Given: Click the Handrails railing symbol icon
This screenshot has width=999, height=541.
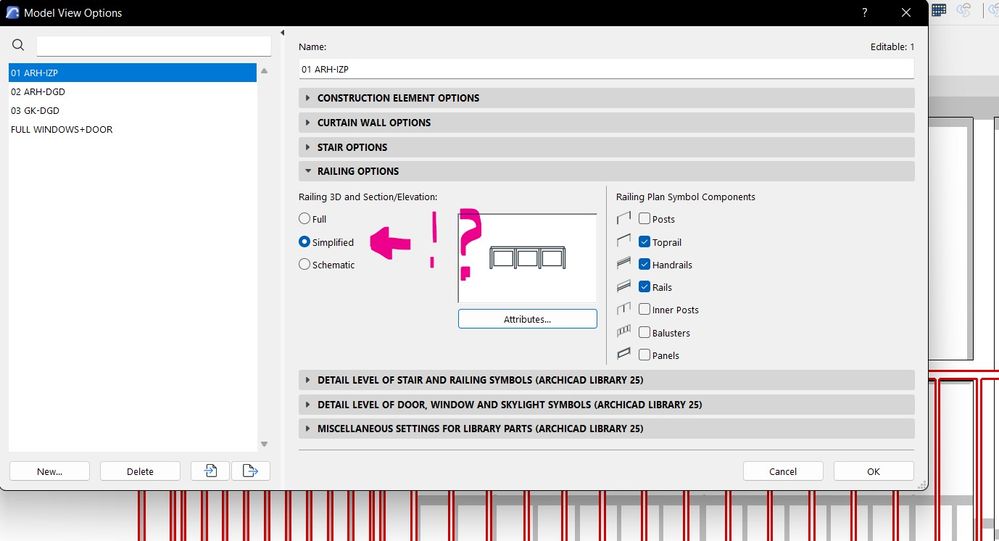Looking at the screenshot, I should click(624, 264).
